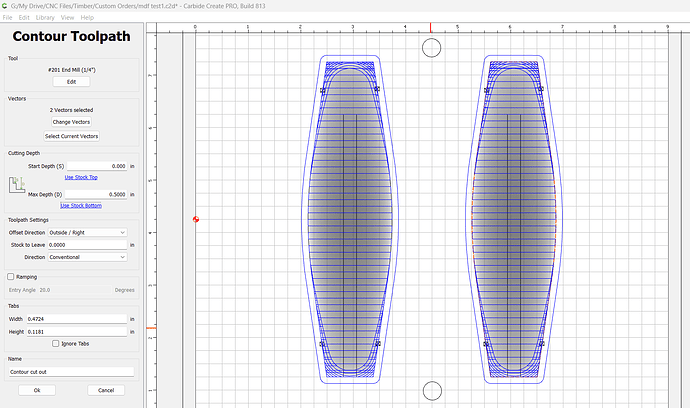
Task: Open the Help menu
Action: coord(87,18)
